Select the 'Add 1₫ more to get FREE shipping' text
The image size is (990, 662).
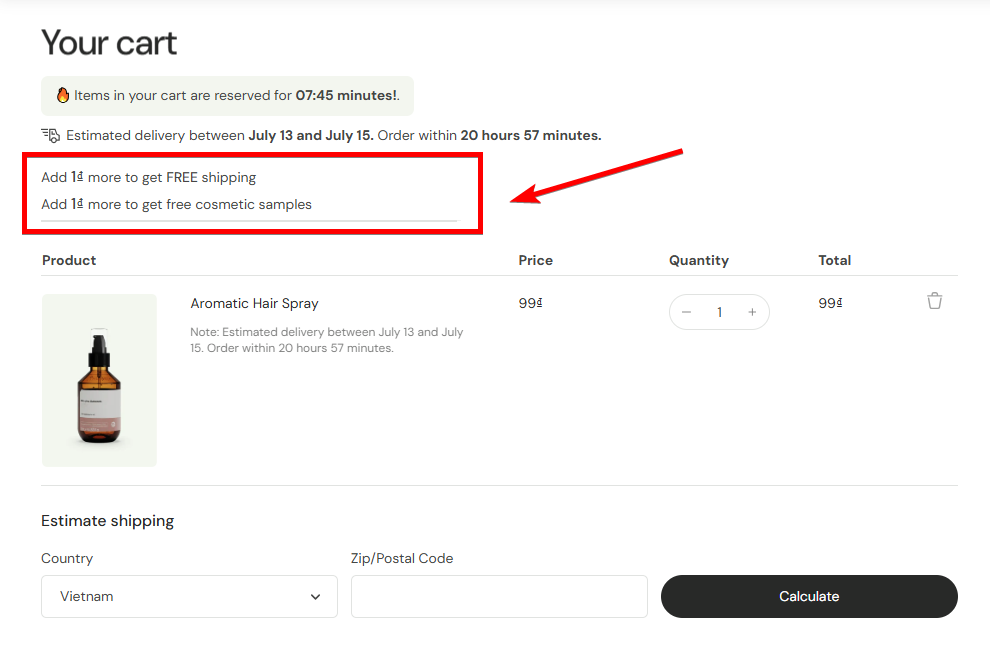[x=148, y=177]
